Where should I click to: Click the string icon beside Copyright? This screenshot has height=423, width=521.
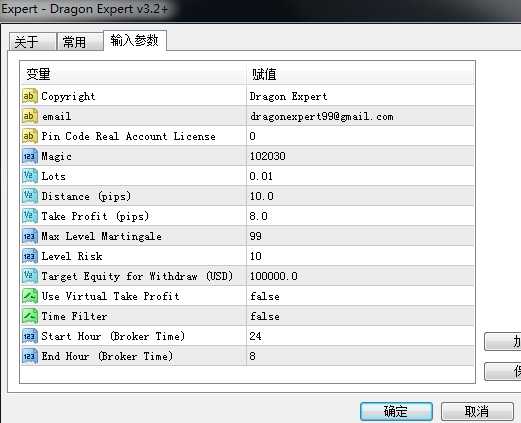click(x=29, y=96)
